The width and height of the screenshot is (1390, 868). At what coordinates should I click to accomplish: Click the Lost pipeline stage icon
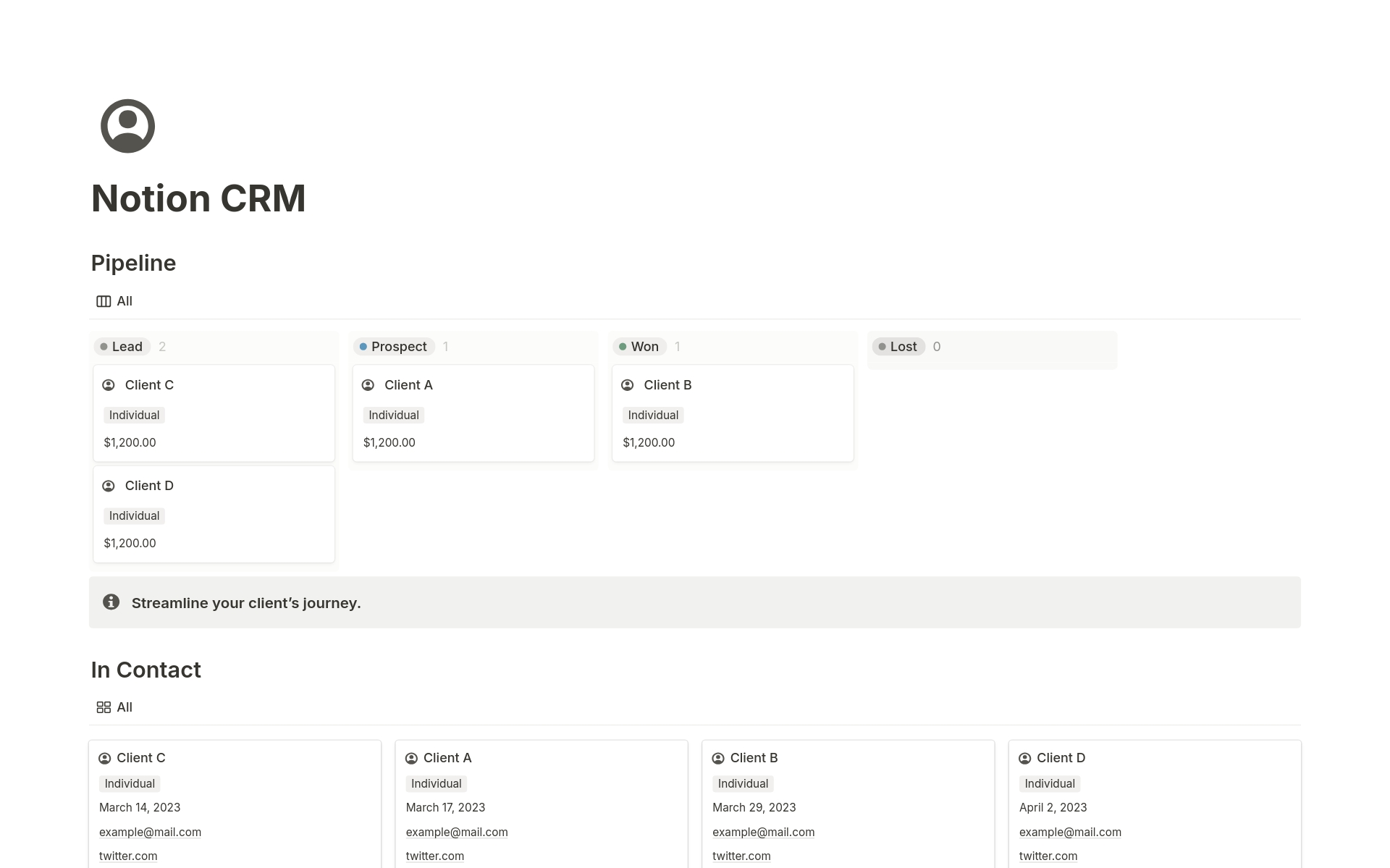880,346
